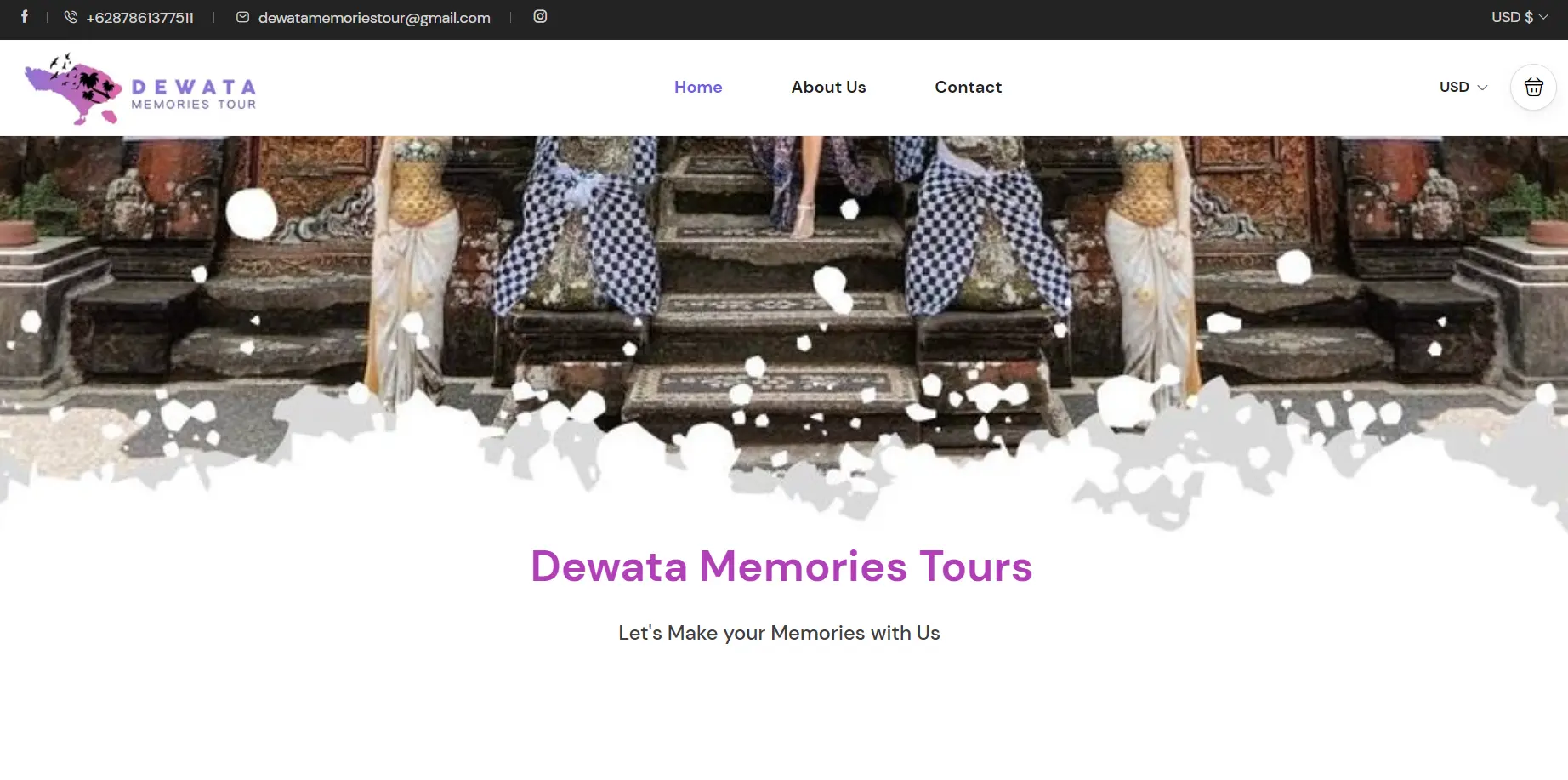Click the dewatamemoriestour@gmail.com email link
Image resolution: width=1568 pixels, height=780 pixels.
tap(374, 18)
